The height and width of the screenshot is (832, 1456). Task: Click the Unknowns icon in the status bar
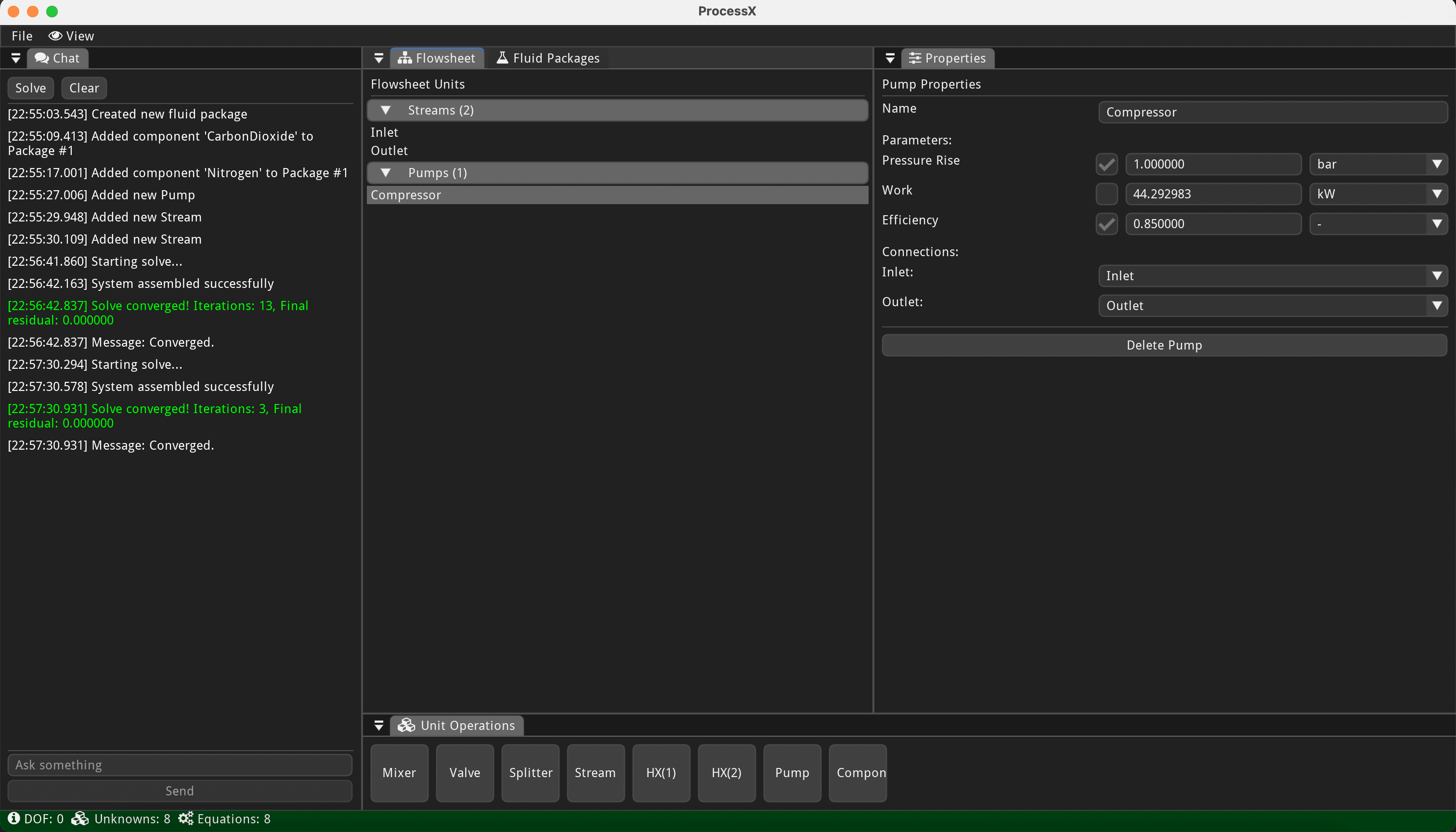[80, 819]
